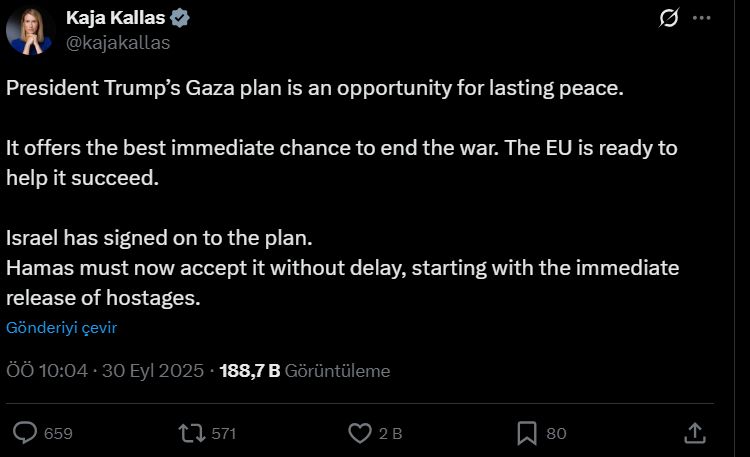Click the reply speech bubble icon

tap(26, 432)
